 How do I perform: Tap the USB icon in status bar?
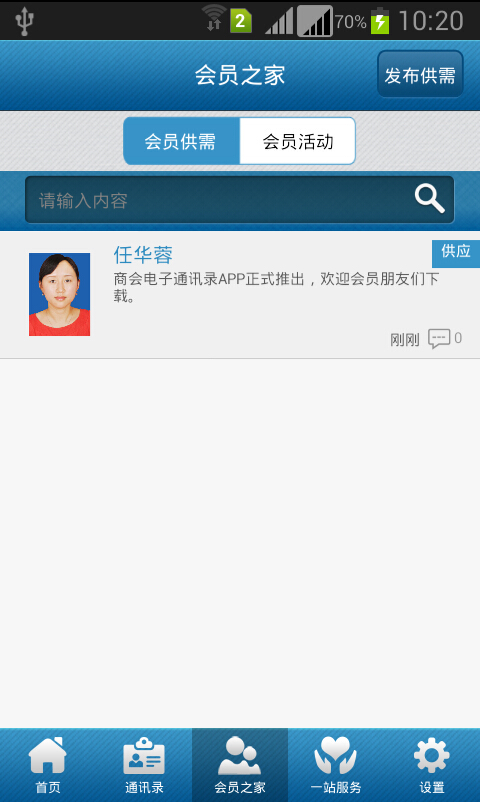24,20
